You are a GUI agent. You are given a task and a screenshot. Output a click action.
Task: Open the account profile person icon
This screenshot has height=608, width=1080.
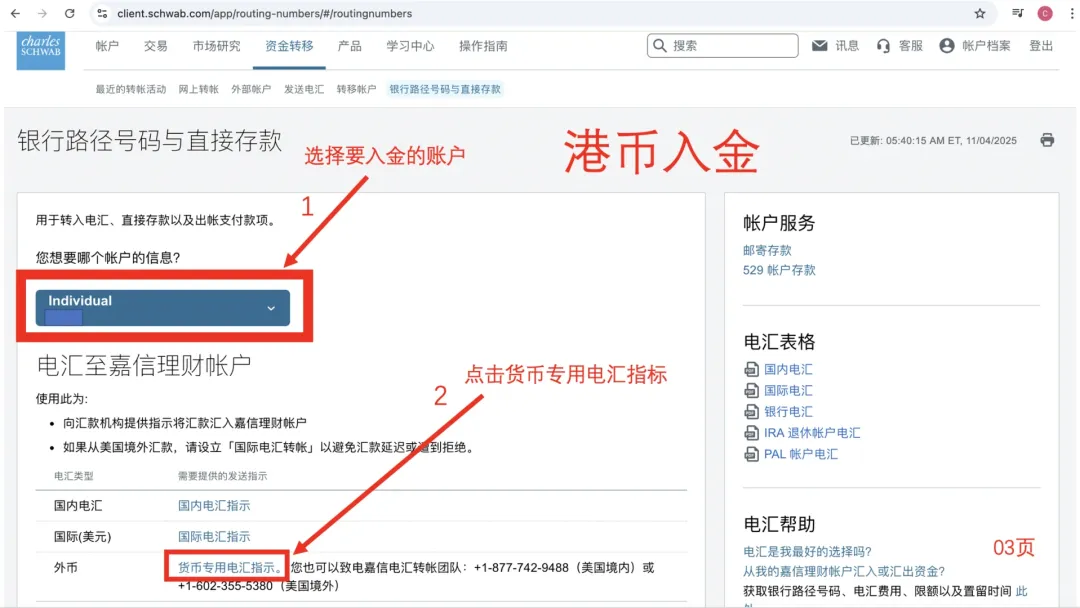(x=947, y=45)
